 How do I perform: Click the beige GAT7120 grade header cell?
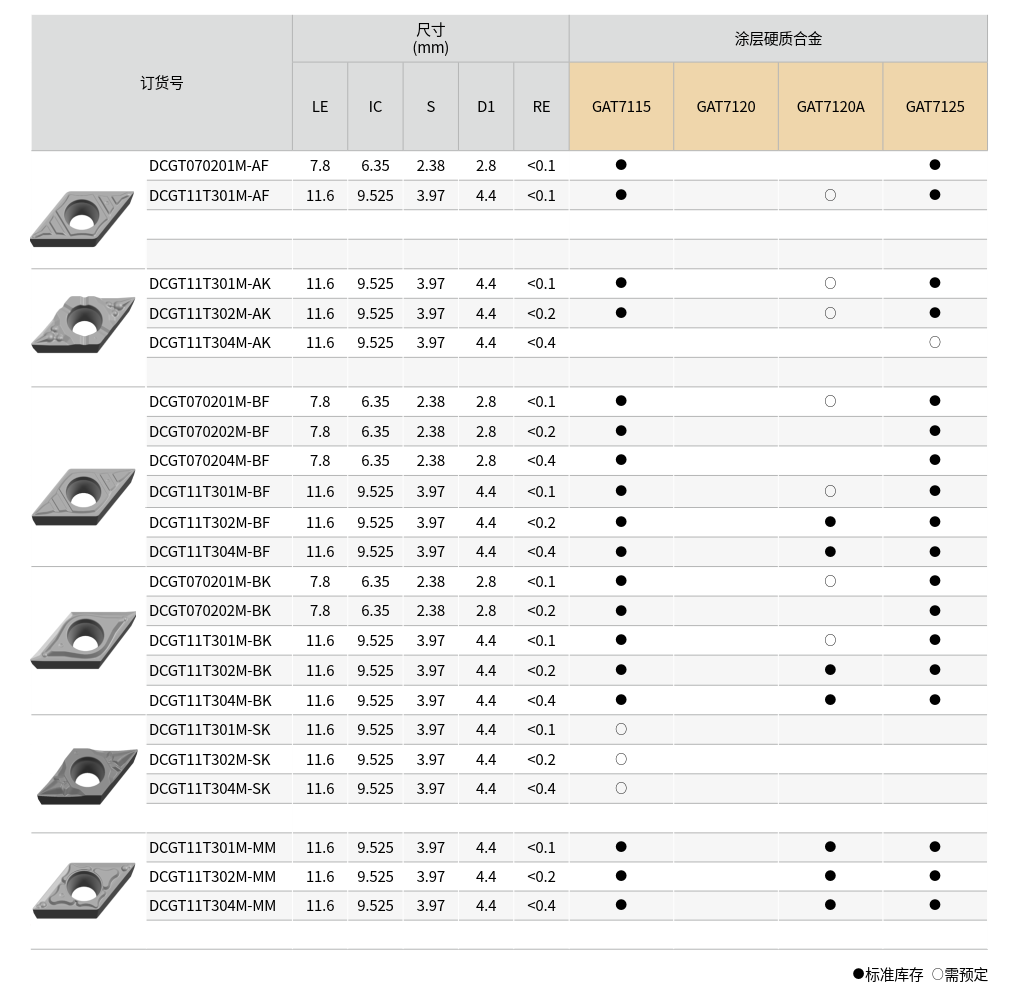click(x=726, y=107)
